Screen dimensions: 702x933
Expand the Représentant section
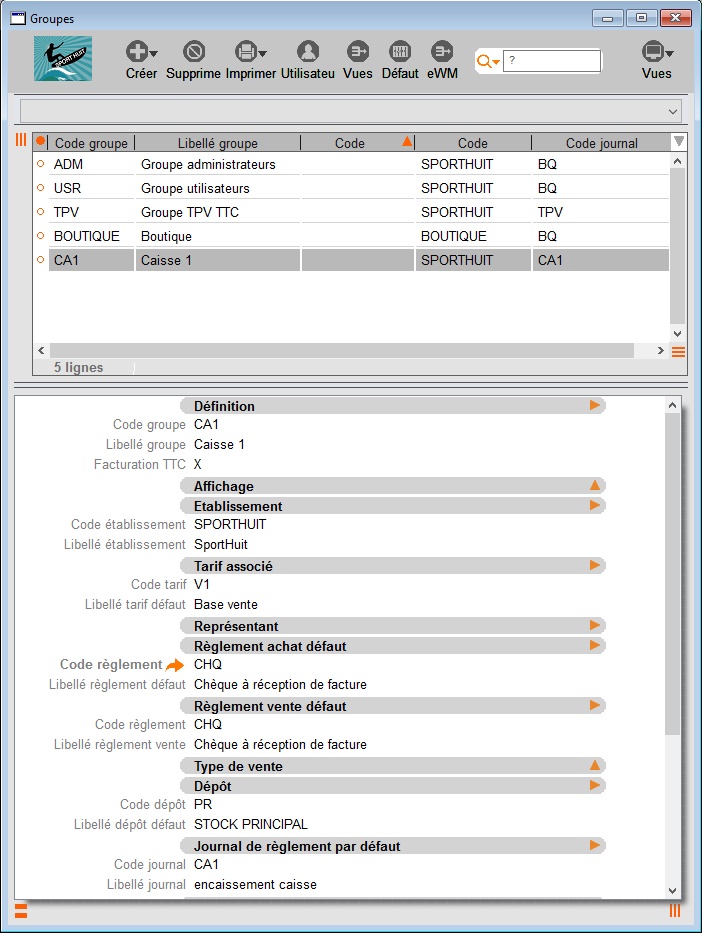[x=594, y=625]
